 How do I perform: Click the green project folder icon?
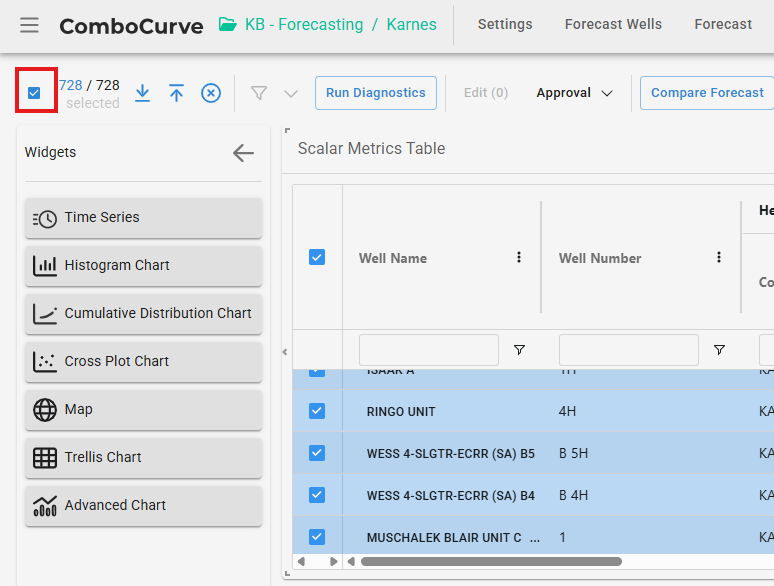(x=228, y=24)
